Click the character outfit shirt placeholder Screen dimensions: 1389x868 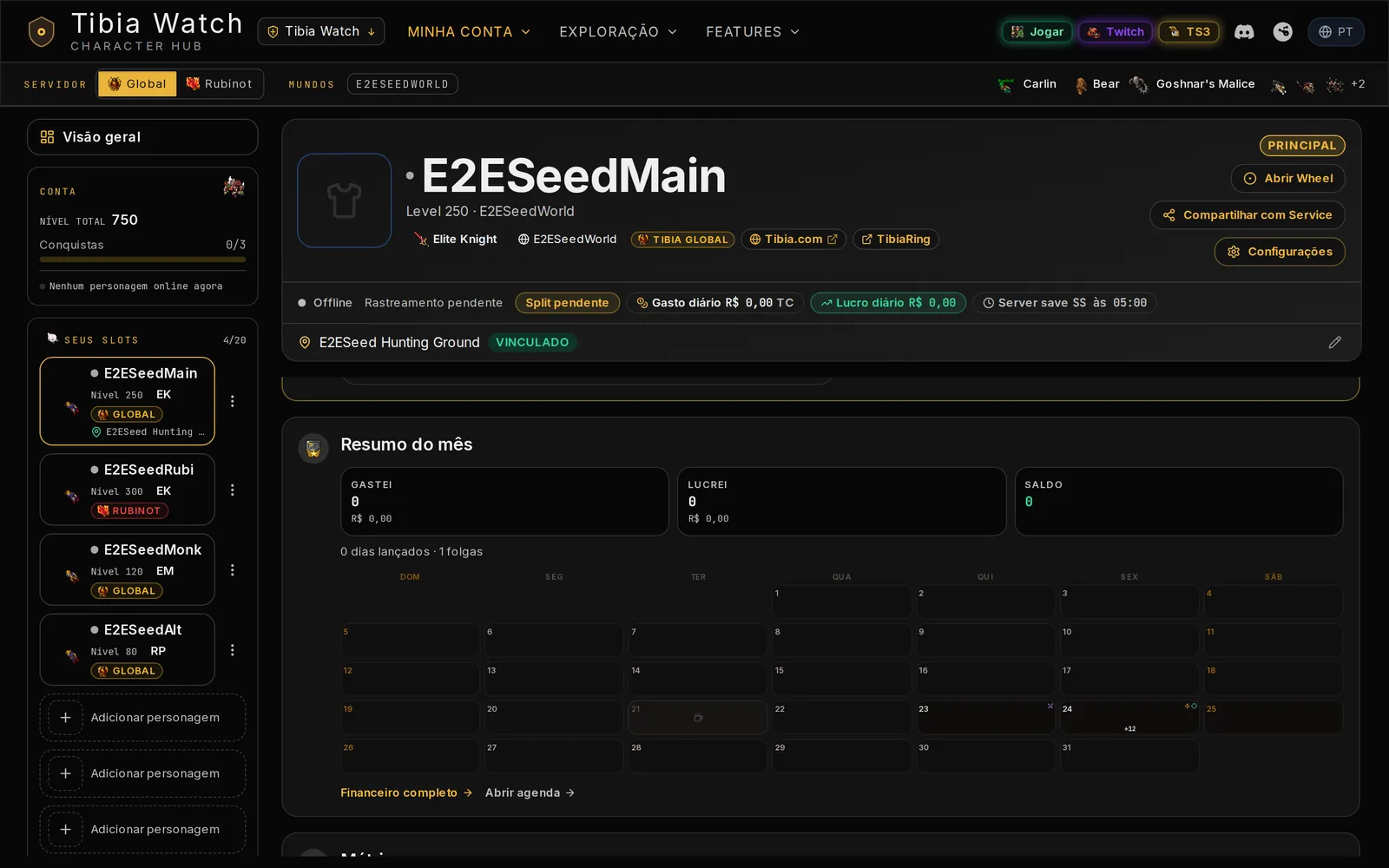(x=345, y=201)
